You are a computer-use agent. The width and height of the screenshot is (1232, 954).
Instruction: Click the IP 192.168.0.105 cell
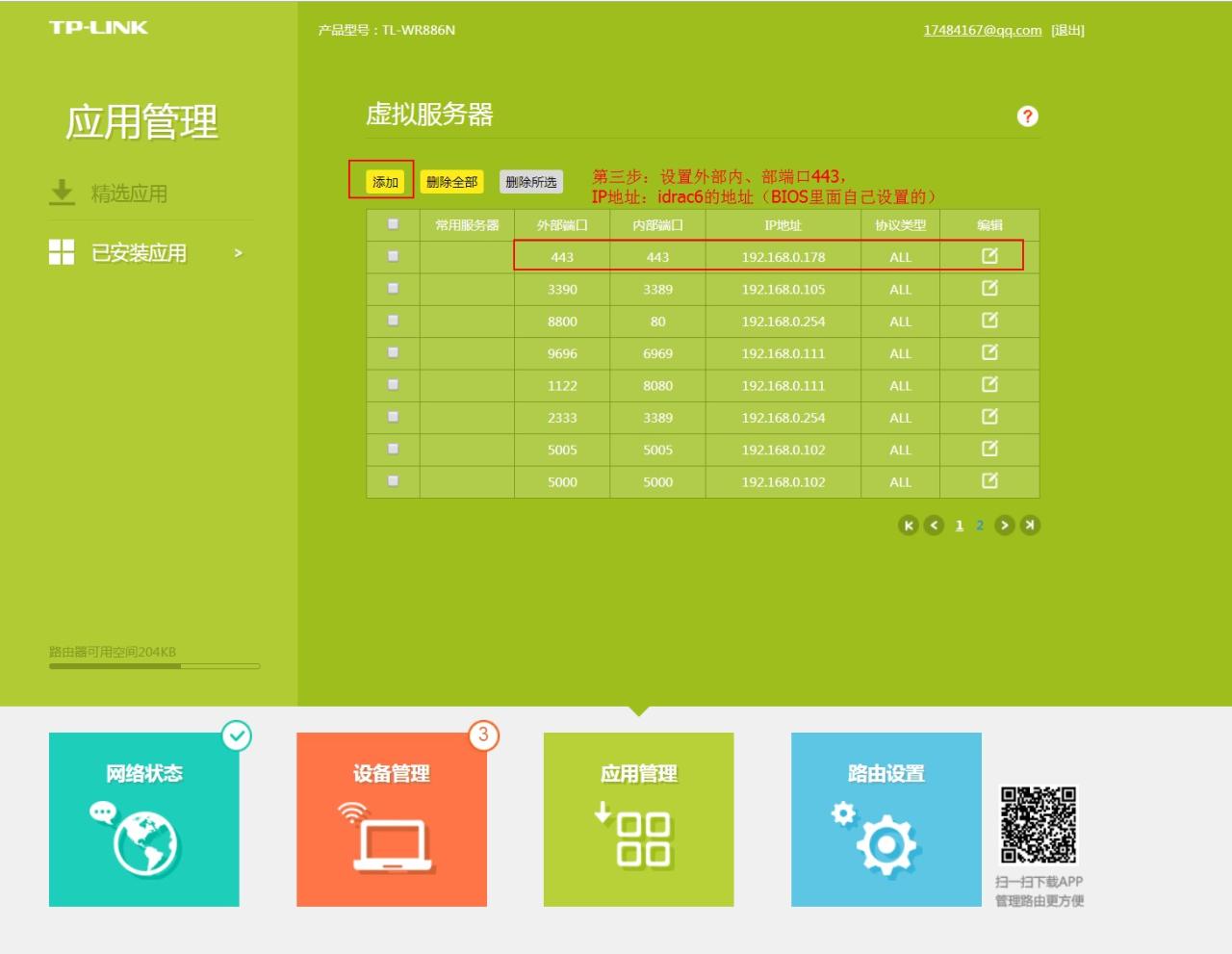click(783, 289)
